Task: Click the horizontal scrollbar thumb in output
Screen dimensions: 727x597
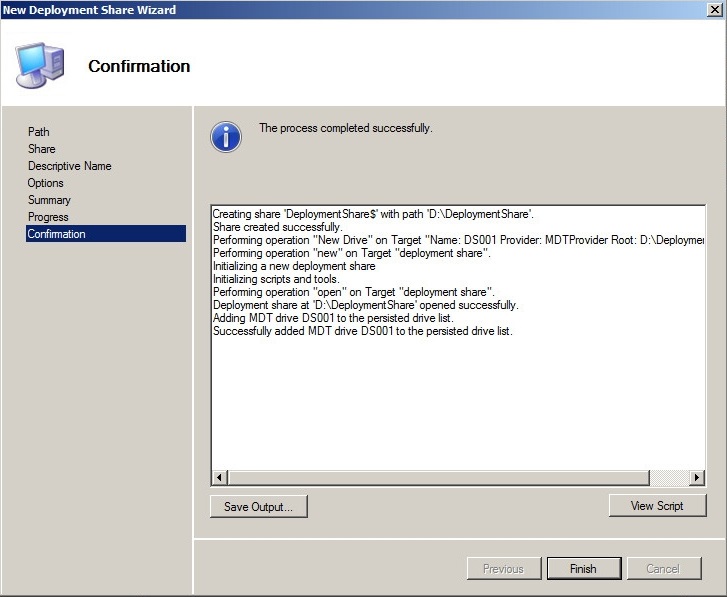Action: [438, 477]
